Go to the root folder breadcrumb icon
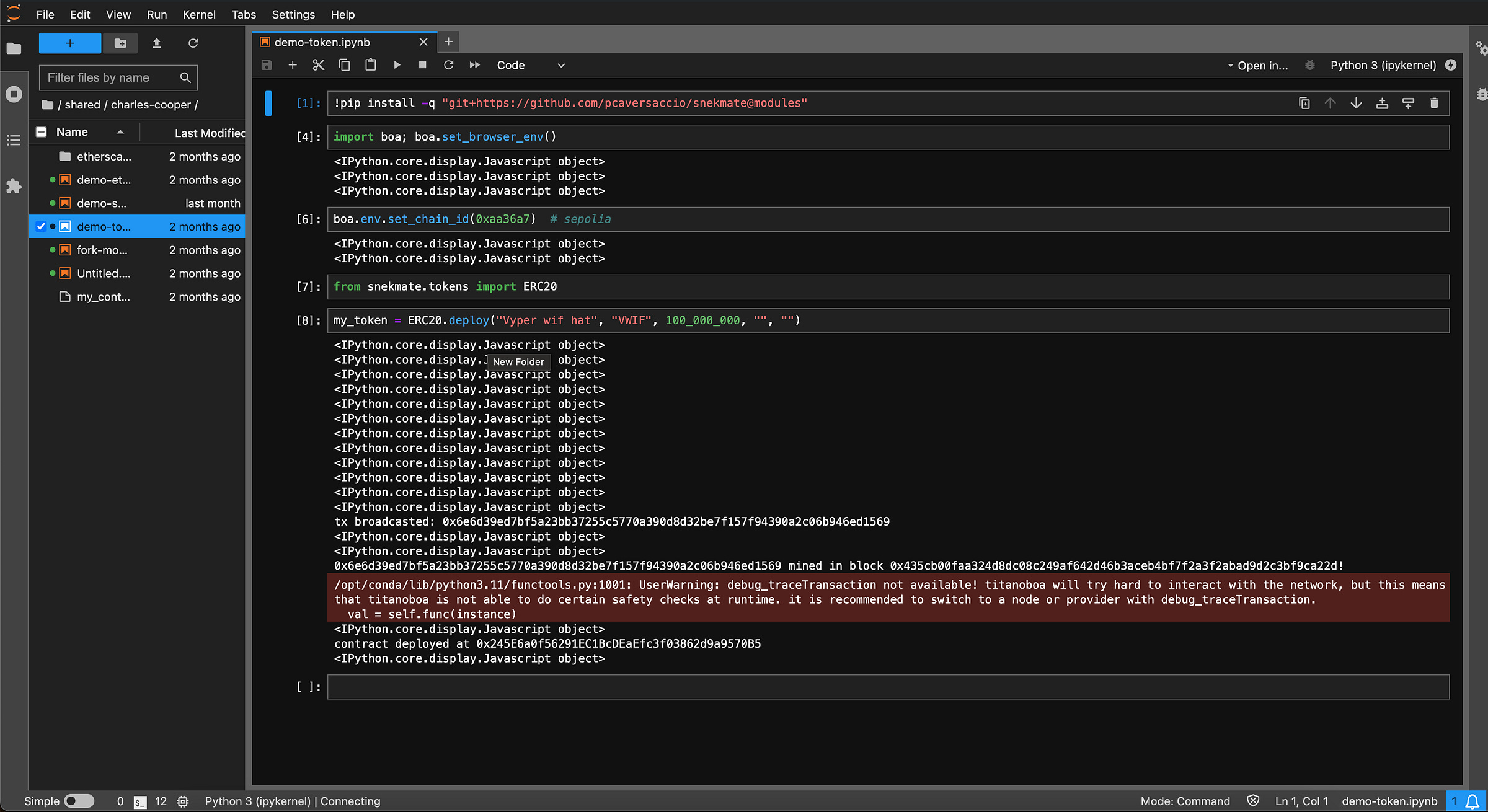Image resolution: width=1488 pixels, height=812 pixels. [47, 105]
